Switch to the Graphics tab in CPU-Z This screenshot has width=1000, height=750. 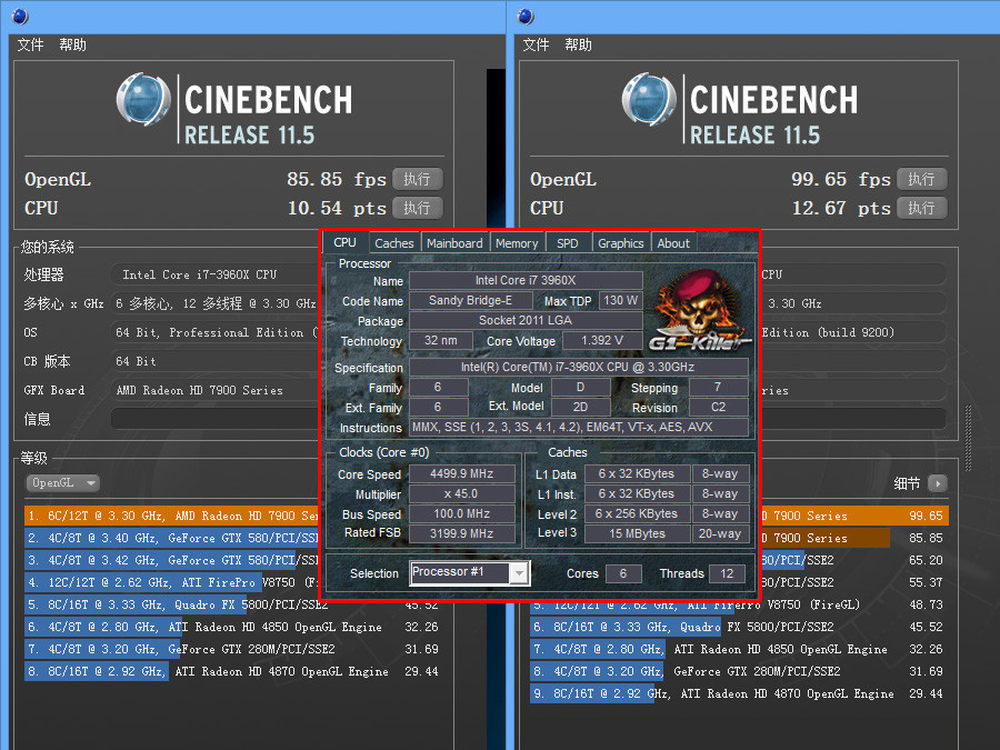click(621, 243)
